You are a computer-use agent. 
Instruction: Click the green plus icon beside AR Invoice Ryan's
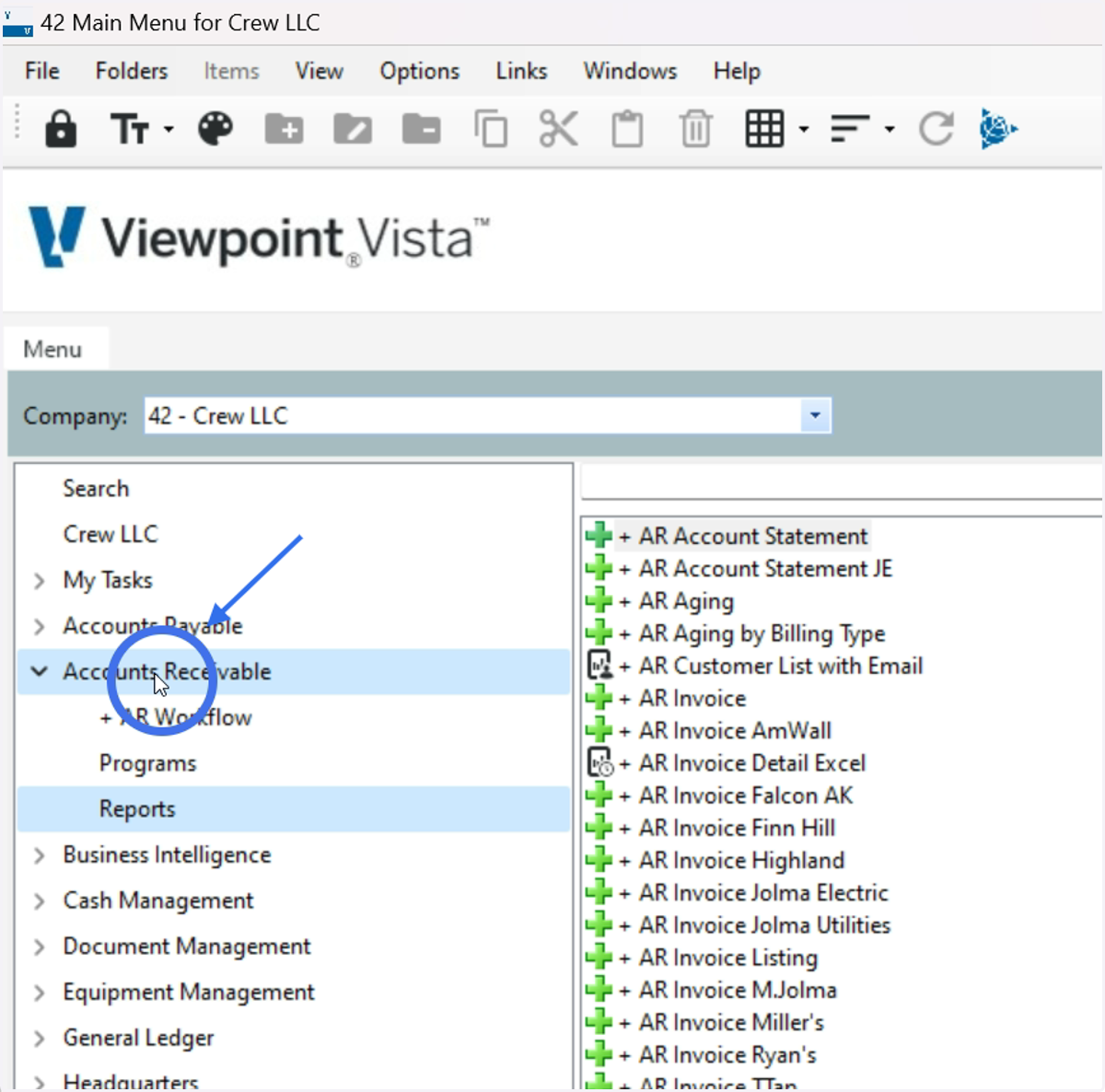tap(599, 1054)
